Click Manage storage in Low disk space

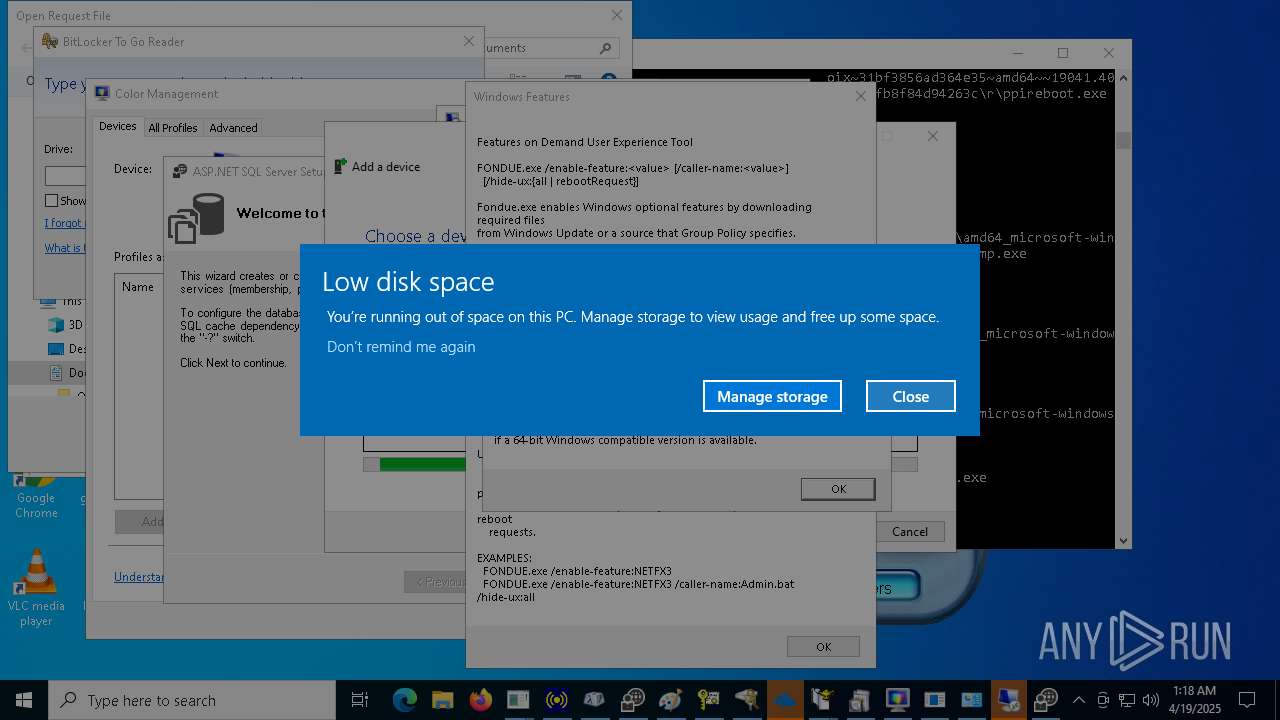tap(772, 396)
